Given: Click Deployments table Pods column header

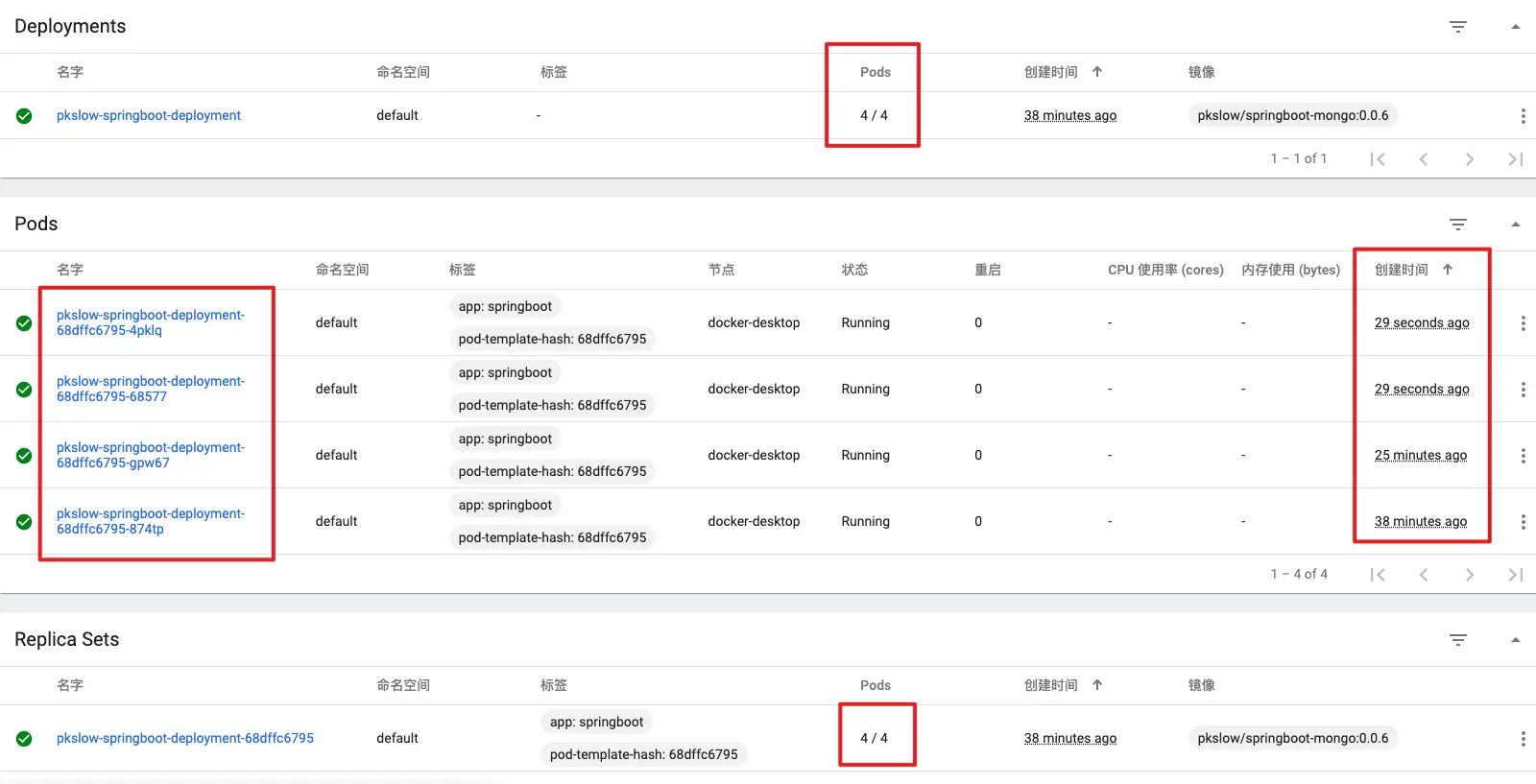Looking at the screenshot, I should click(876, 72).
